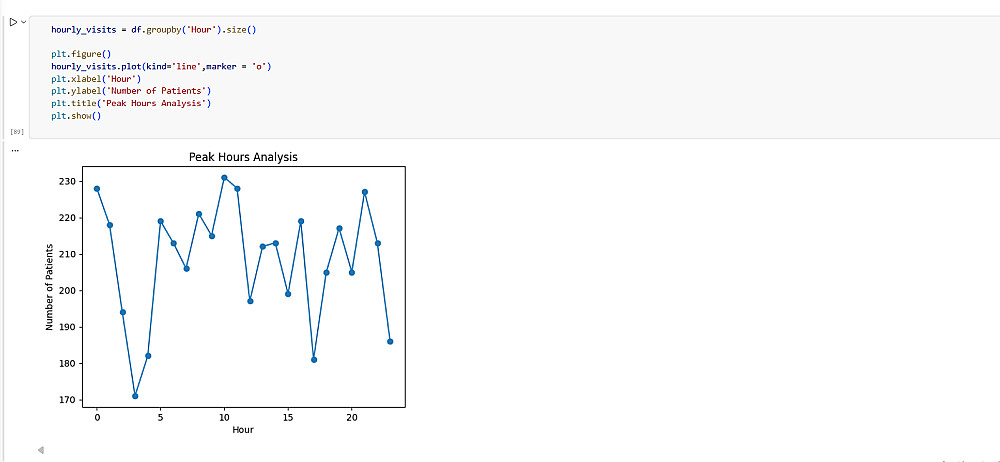Click the Hour x-axis label below chart

coord(243,430)
